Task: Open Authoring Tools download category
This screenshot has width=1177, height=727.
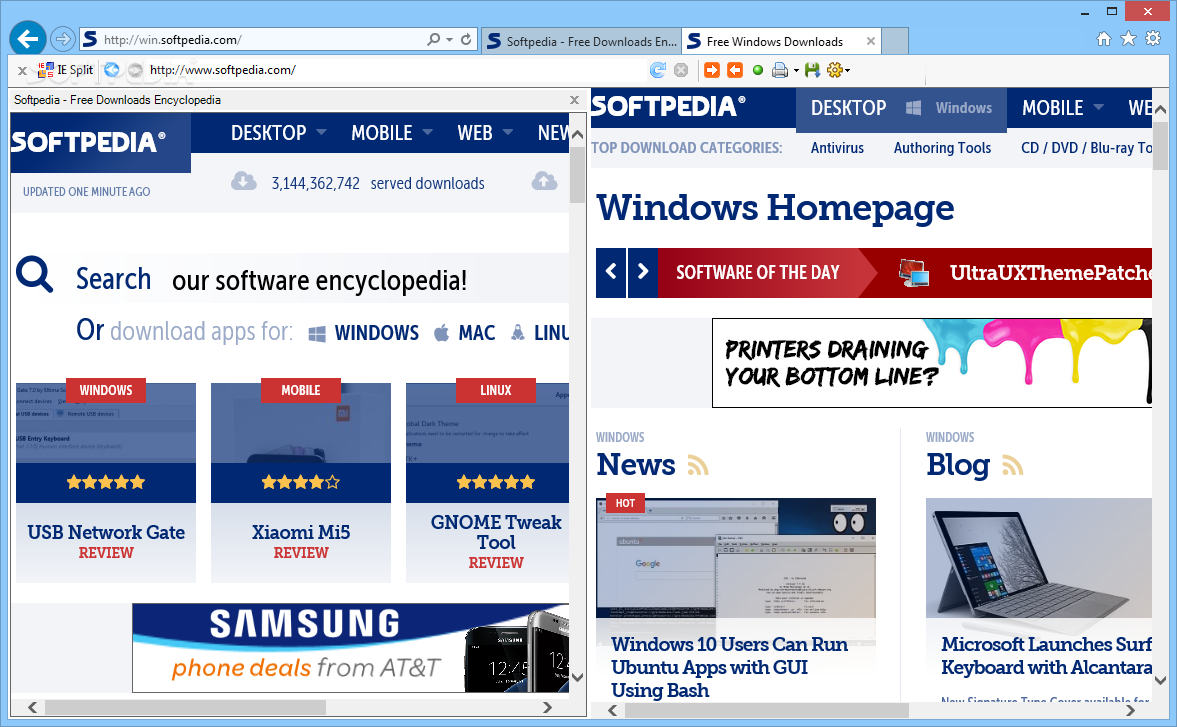Action: pos(942,148)
